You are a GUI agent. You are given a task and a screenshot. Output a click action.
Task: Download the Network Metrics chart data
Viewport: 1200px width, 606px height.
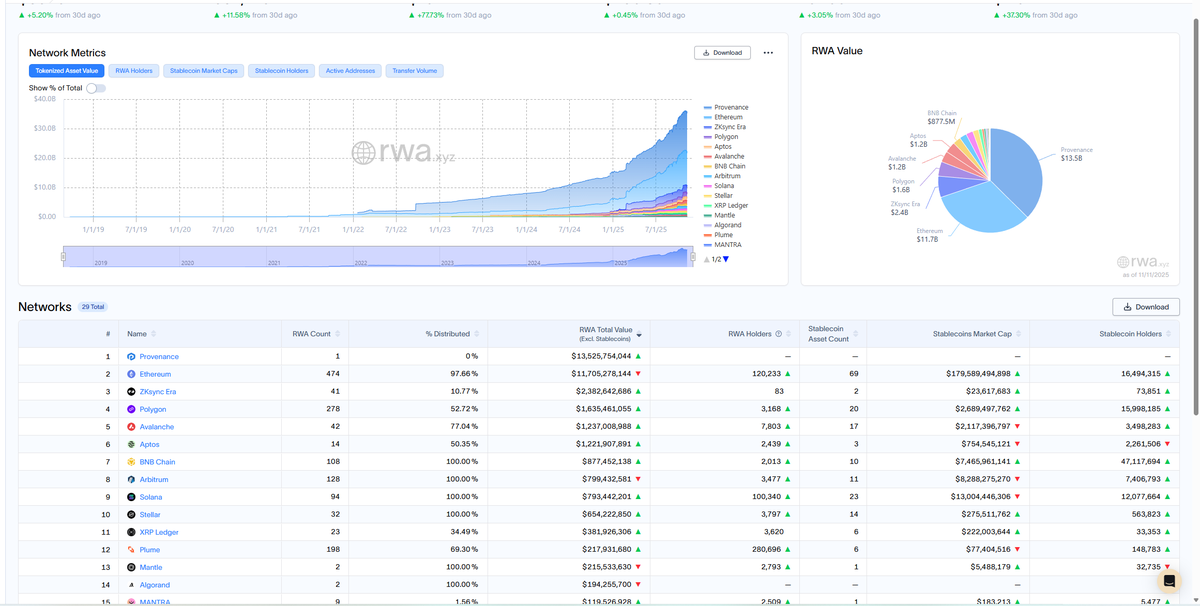722,53
